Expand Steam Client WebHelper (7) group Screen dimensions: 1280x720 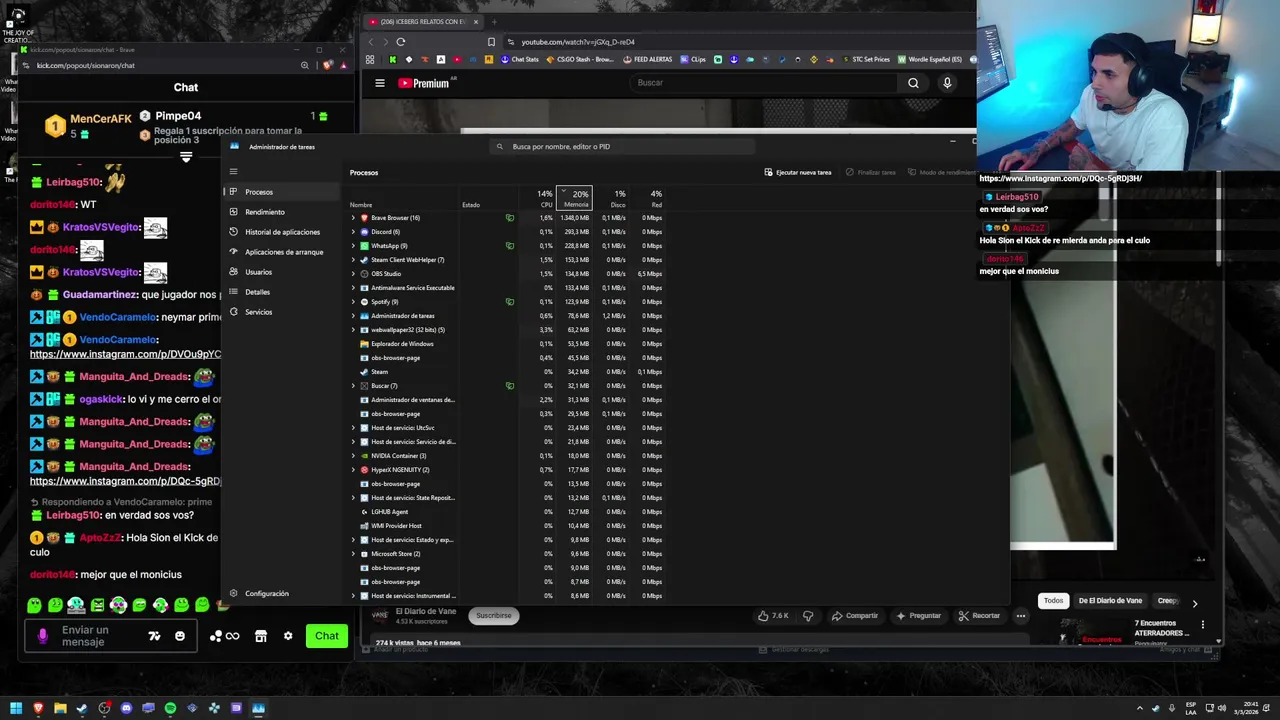pos(353,260)
